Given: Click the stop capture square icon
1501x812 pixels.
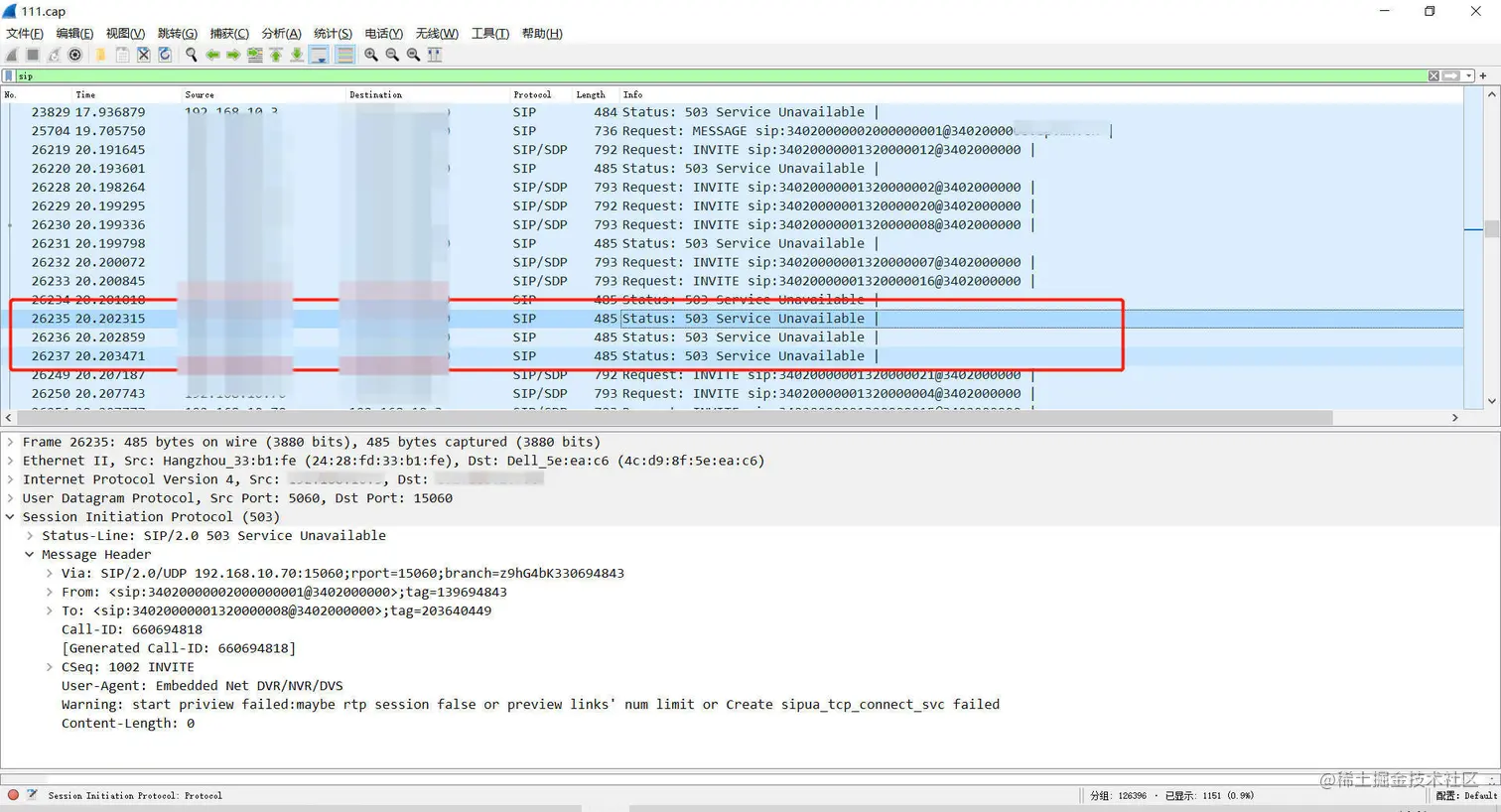Looking at the screenshot, I should tap(33, 56).
